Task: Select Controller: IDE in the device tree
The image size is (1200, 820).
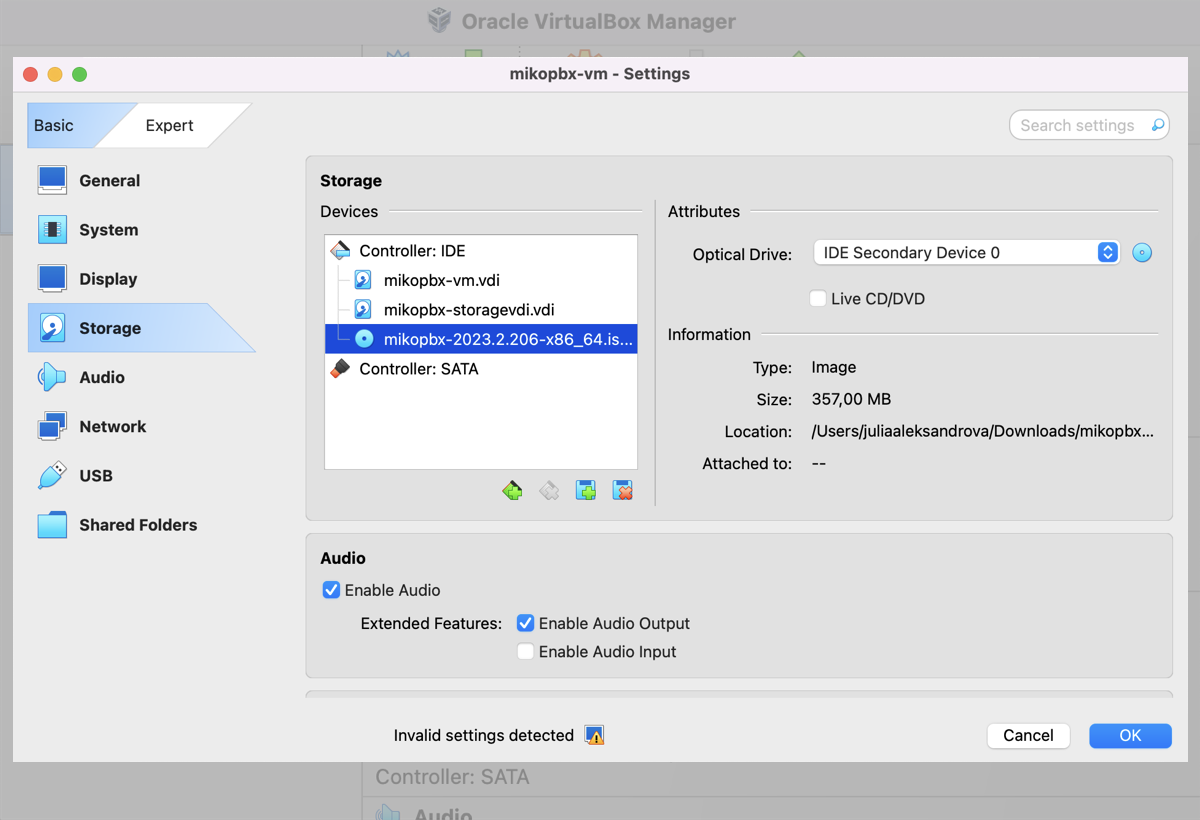Action: 412,251
